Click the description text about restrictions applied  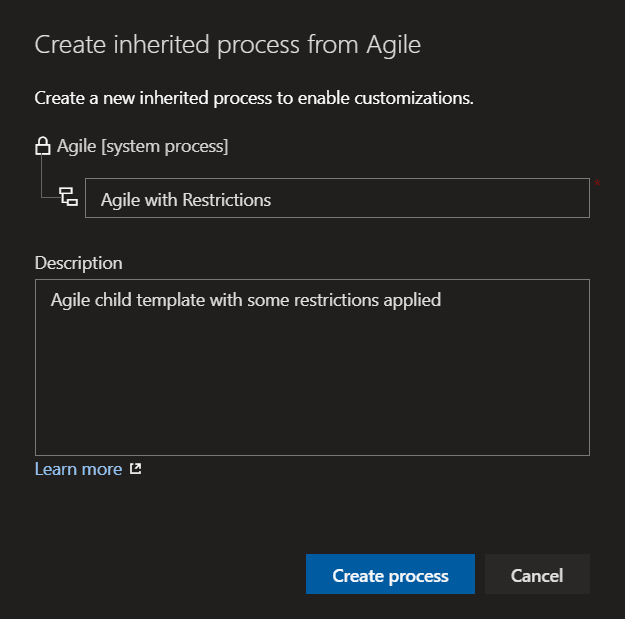(245, 300)
